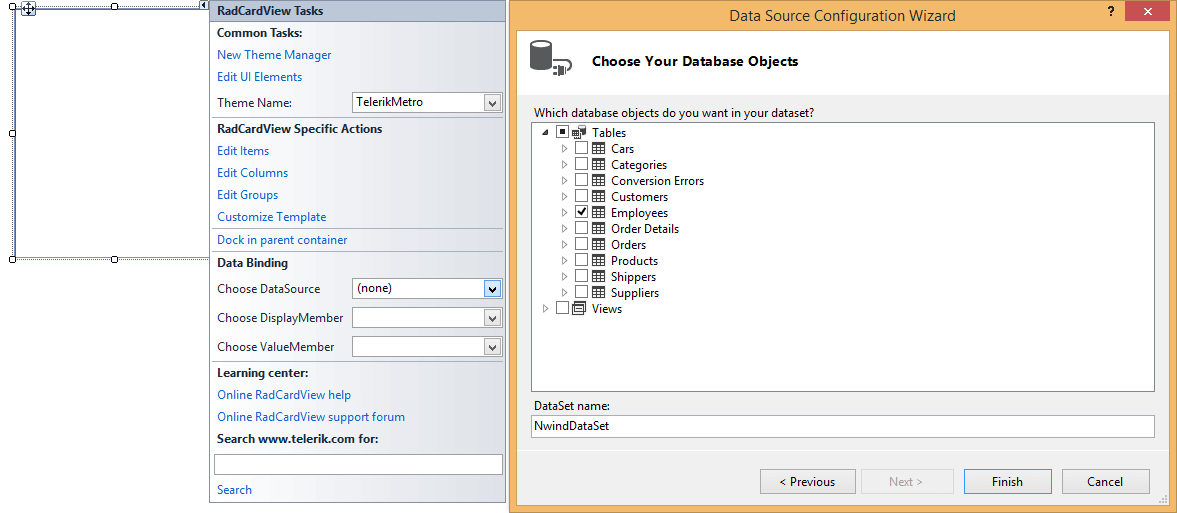Expand the Suppliers table node
The image size is (1177, 513).
point(565,293)
